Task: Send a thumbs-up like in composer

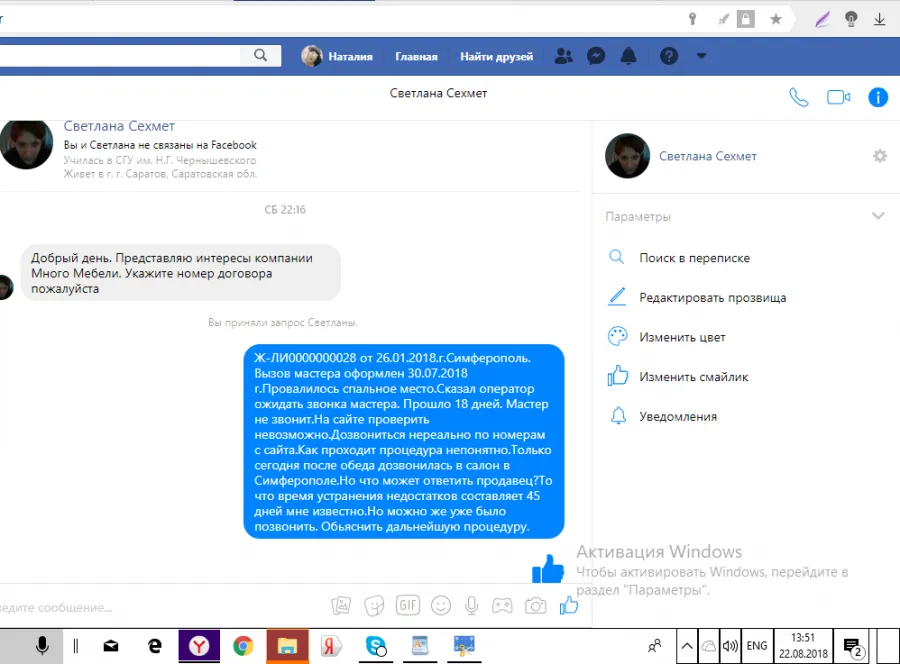Action: 569,605
